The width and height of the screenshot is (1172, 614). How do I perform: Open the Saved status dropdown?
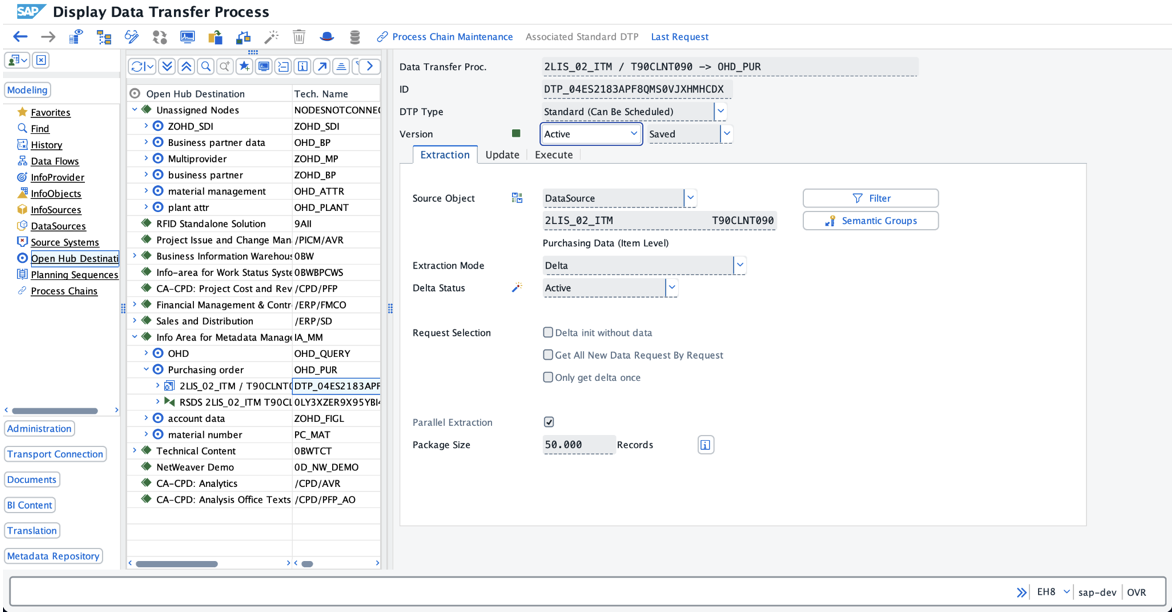click(727, 134)
